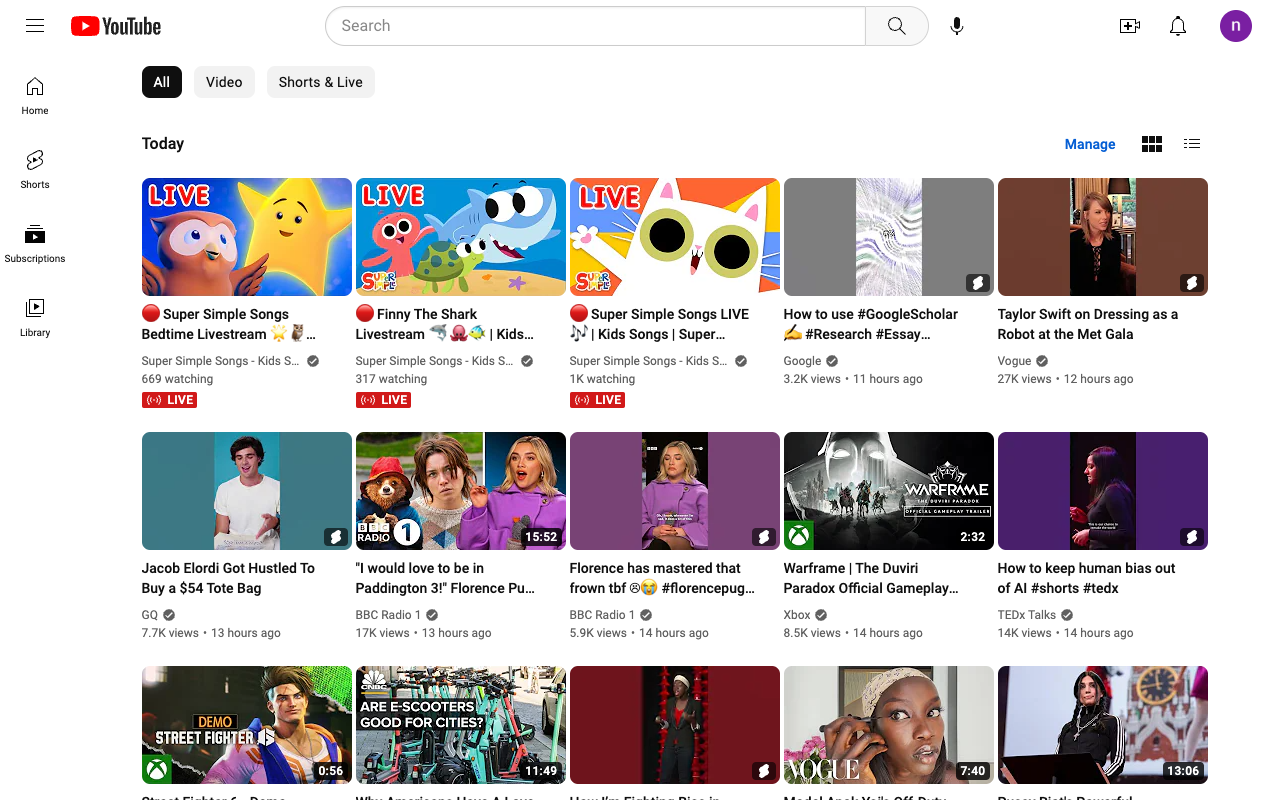
Task: Open the hamburger guide menu
Action: coord(35,26)
